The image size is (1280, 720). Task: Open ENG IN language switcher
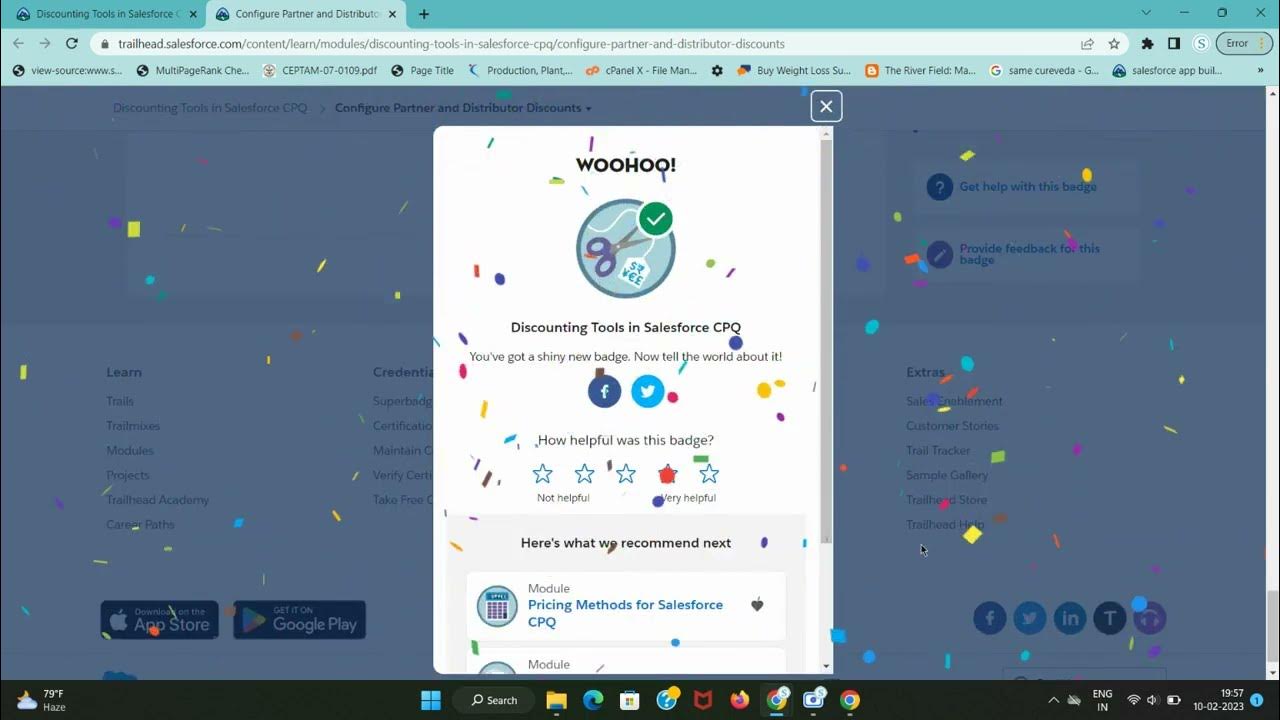pos(1102,700)
